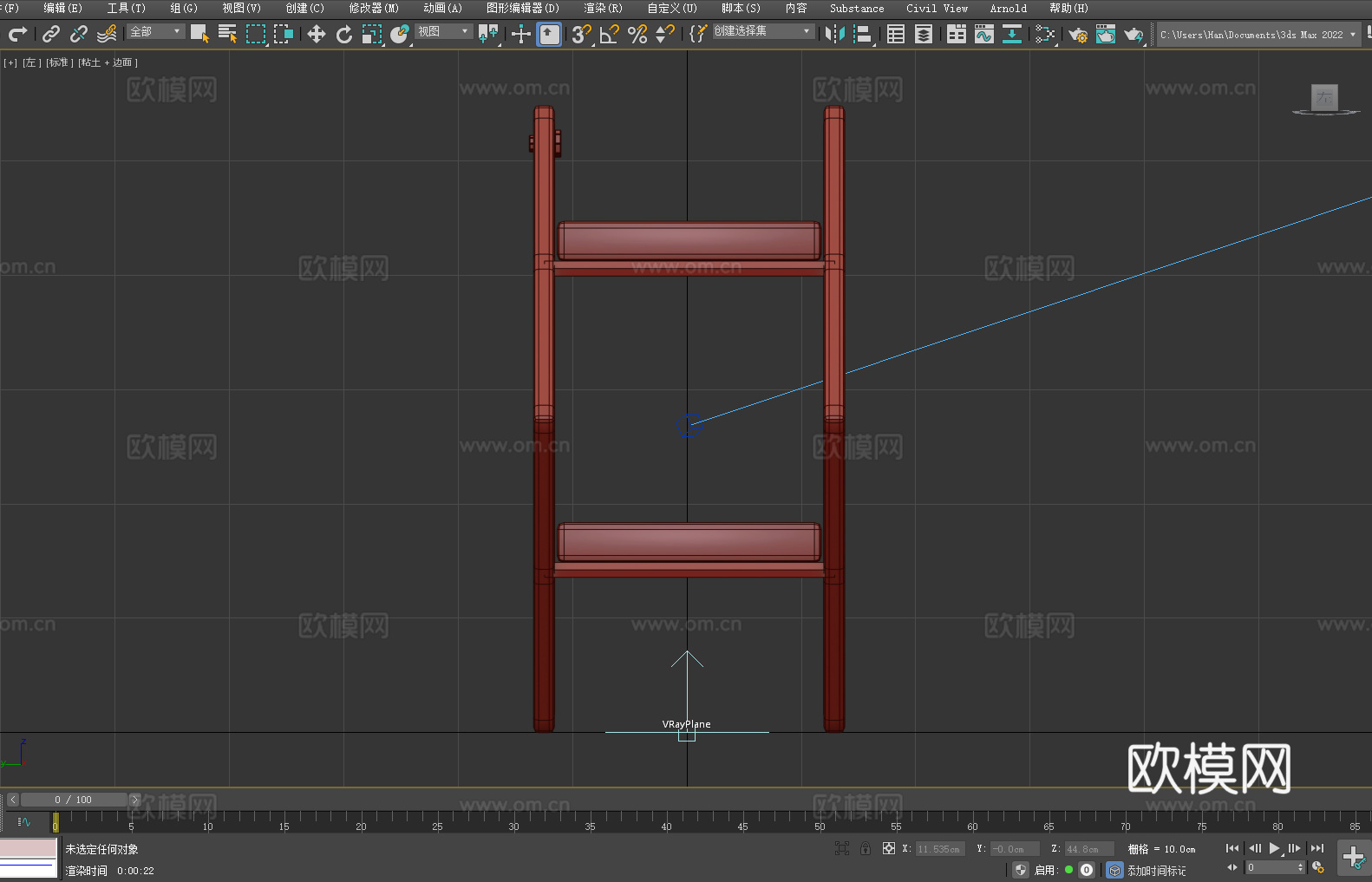Select the Link tool
The image size is (1372, 882).
pyautogui.click(x=51, y=34)
